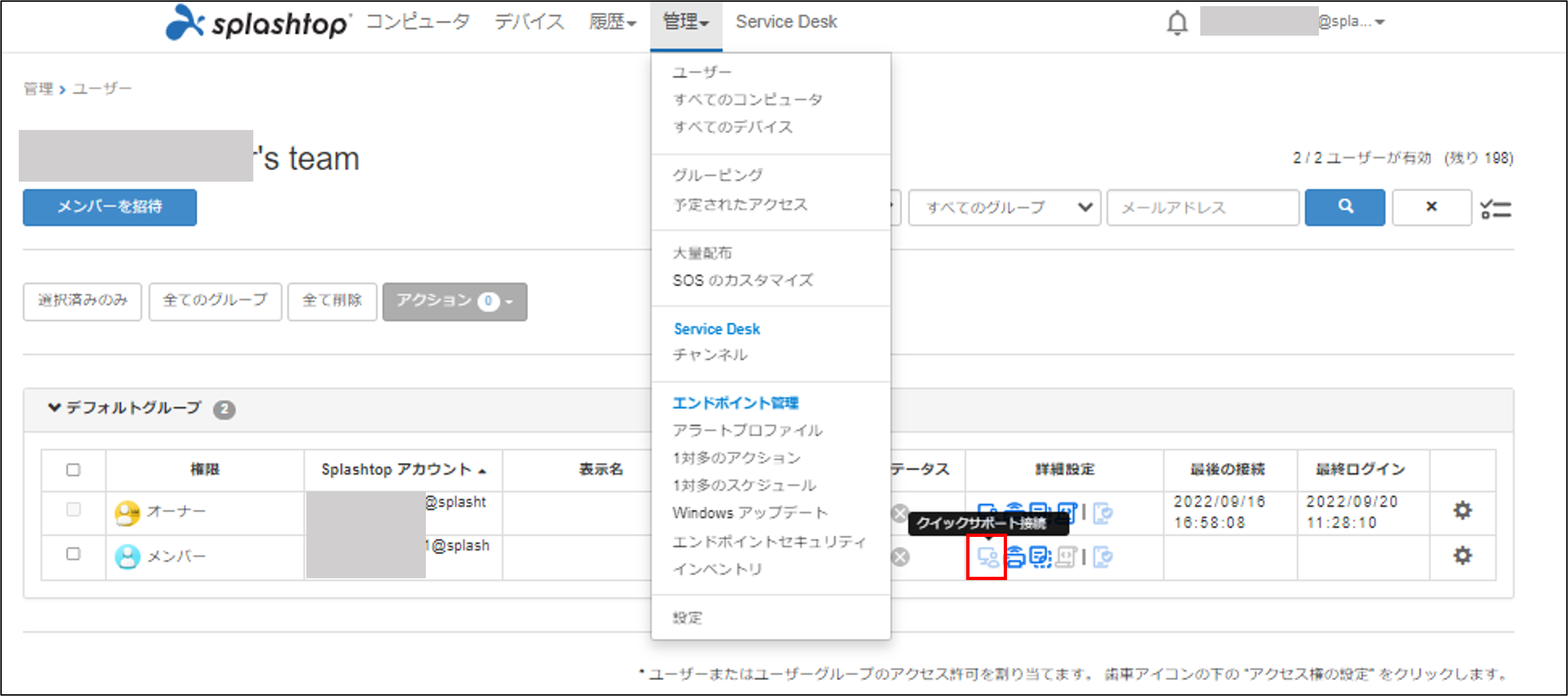Clear search with the X icon
The height and width of the screenshot is (696, 1568).
(1432, 207)
